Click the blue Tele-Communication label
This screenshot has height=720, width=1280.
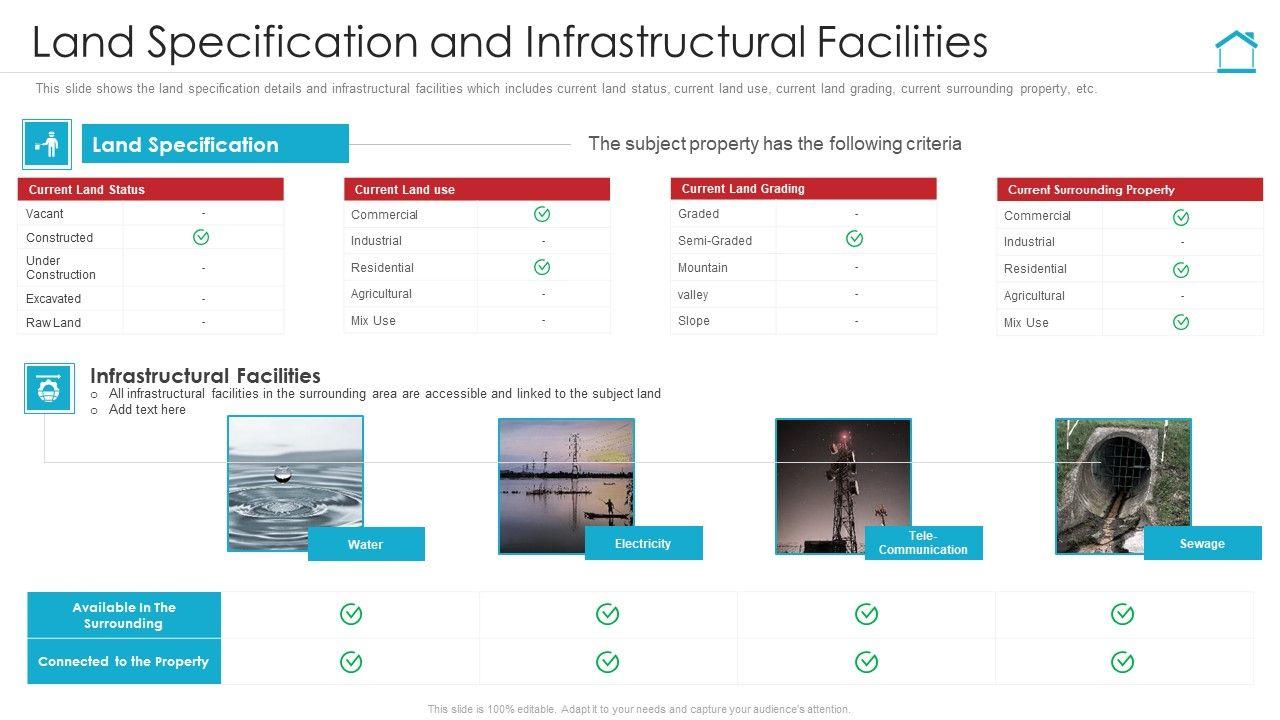coord(923,543)
